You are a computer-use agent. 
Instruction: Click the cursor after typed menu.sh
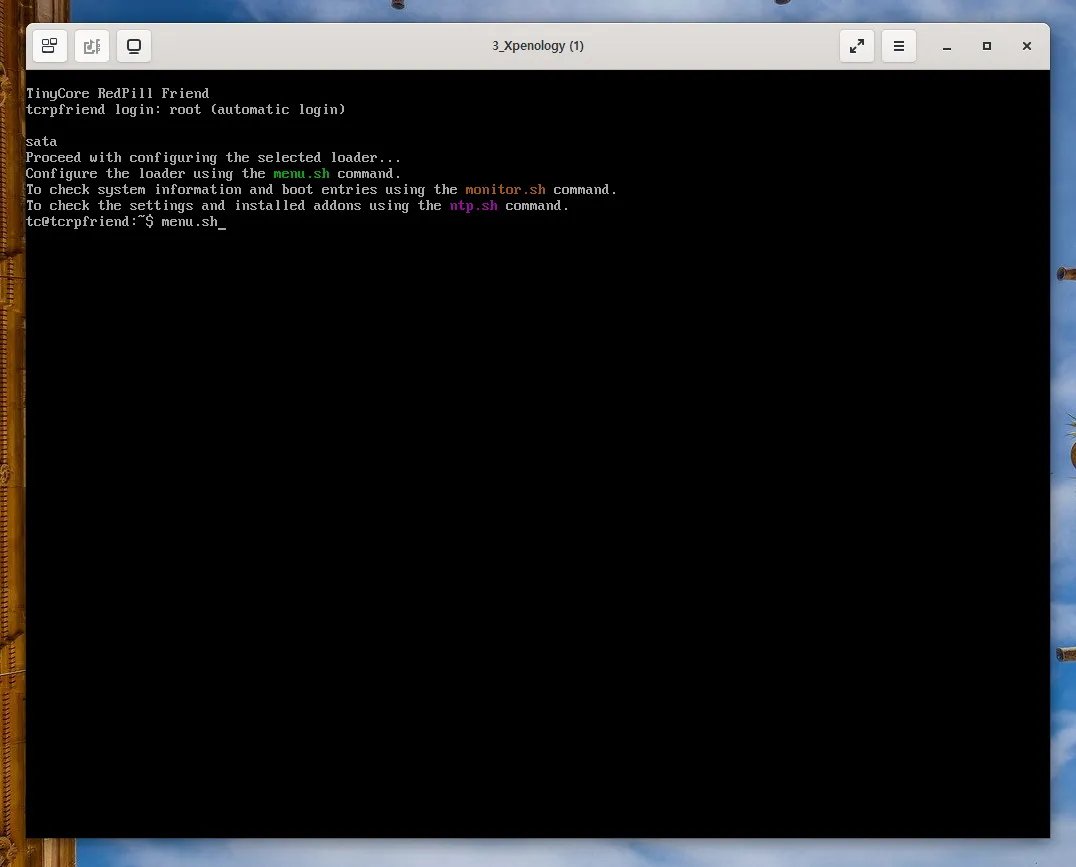pyautogui.click(x=222, y=223)
